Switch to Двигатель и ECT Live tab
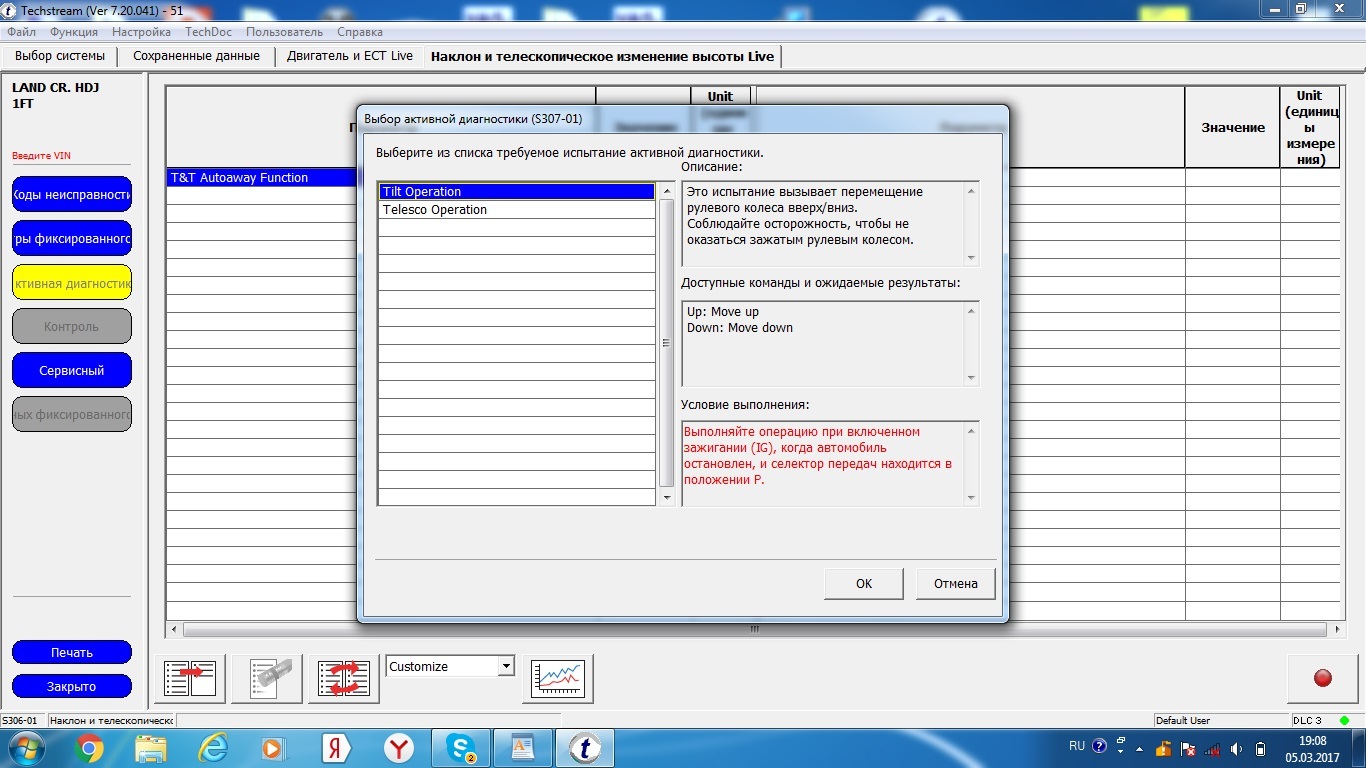The height and width of the screenshot is (768, 1366). click(x=349, y=56)
